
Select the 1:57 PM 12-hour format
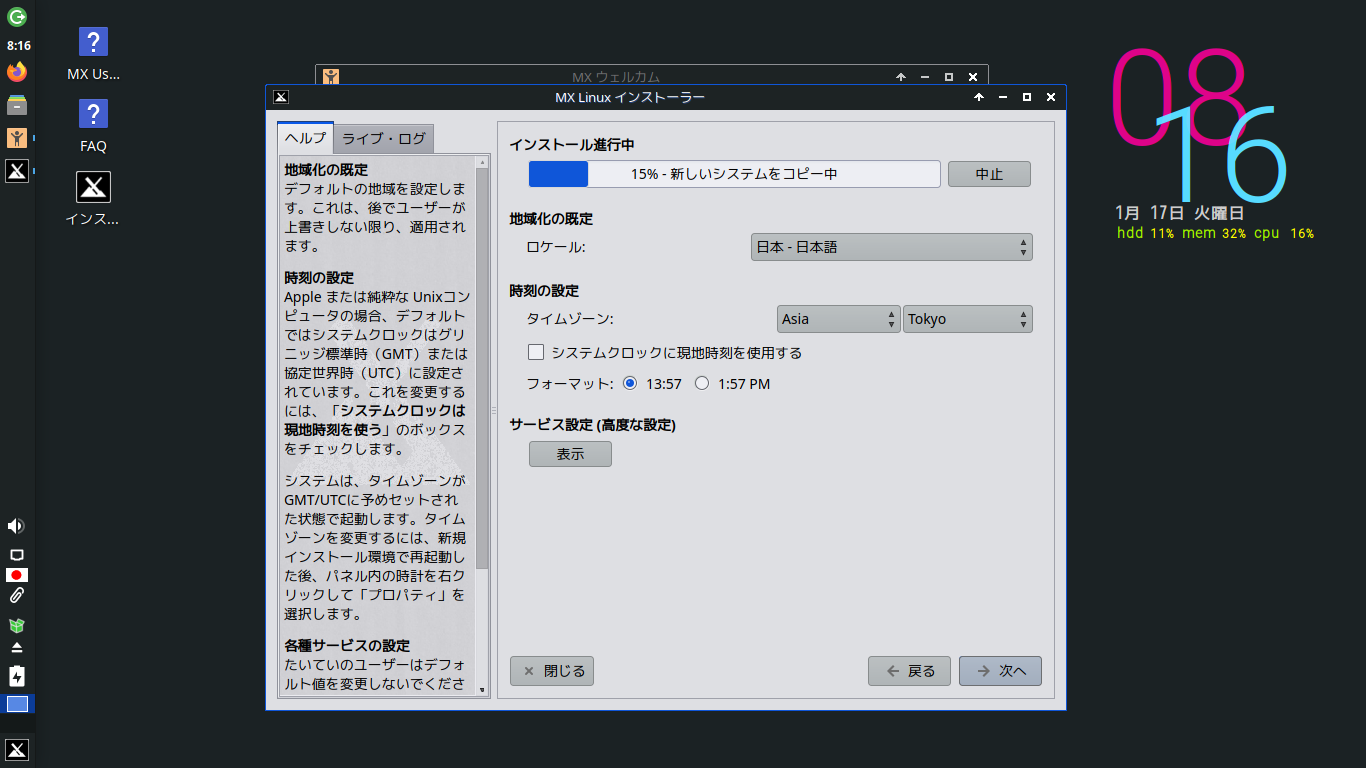point(702,383)
